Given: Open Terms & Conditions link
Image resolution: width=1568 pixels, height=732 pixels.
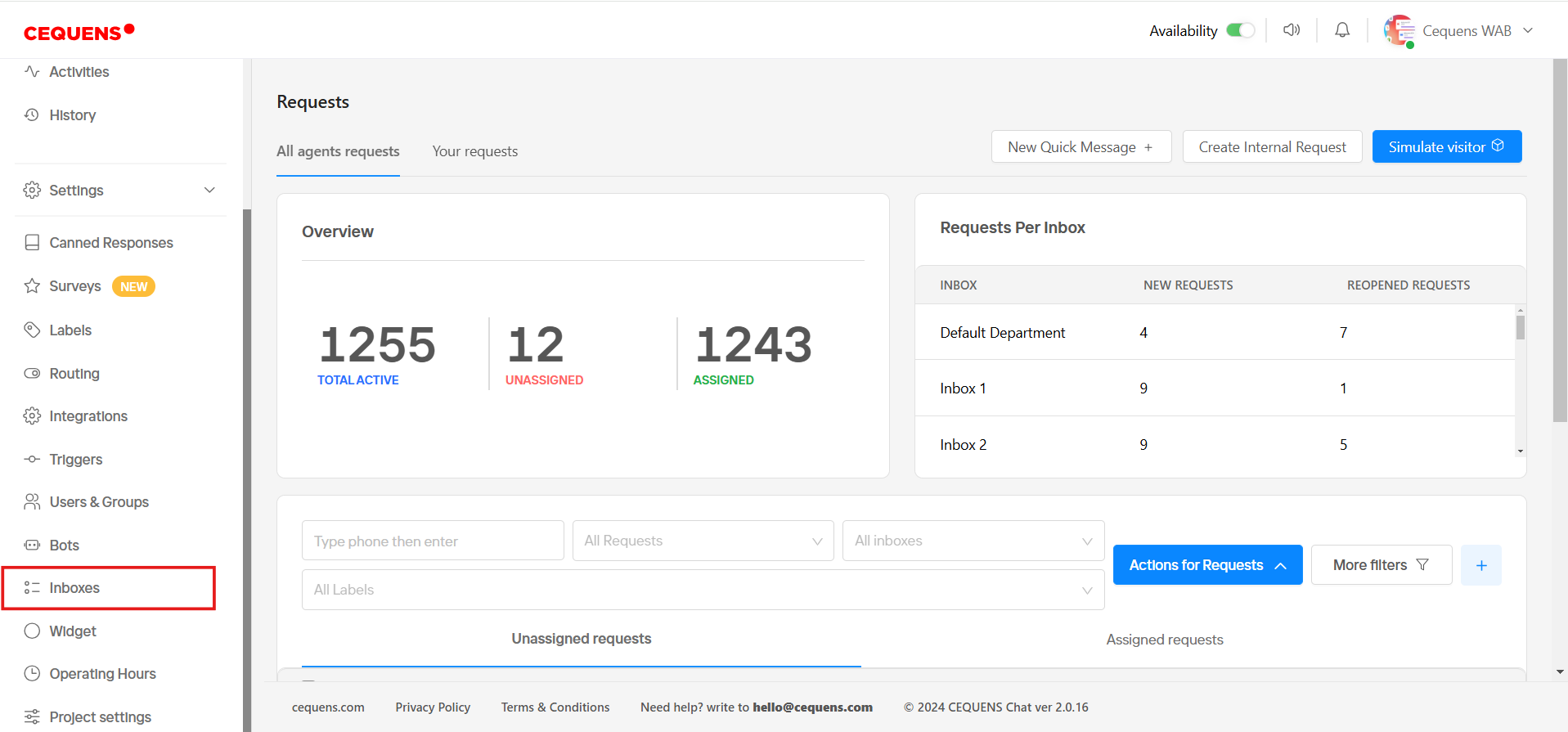Looking at the screenshot, I should tap(555, 707).
